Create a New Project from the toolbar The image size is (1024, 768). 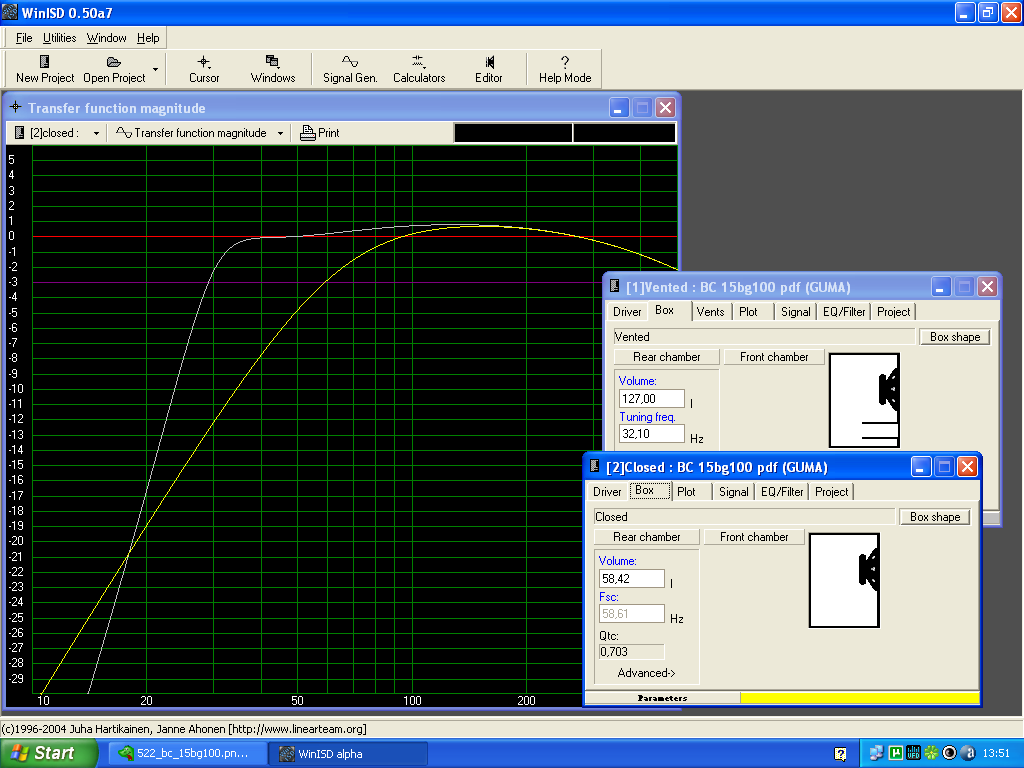(45, 69)
